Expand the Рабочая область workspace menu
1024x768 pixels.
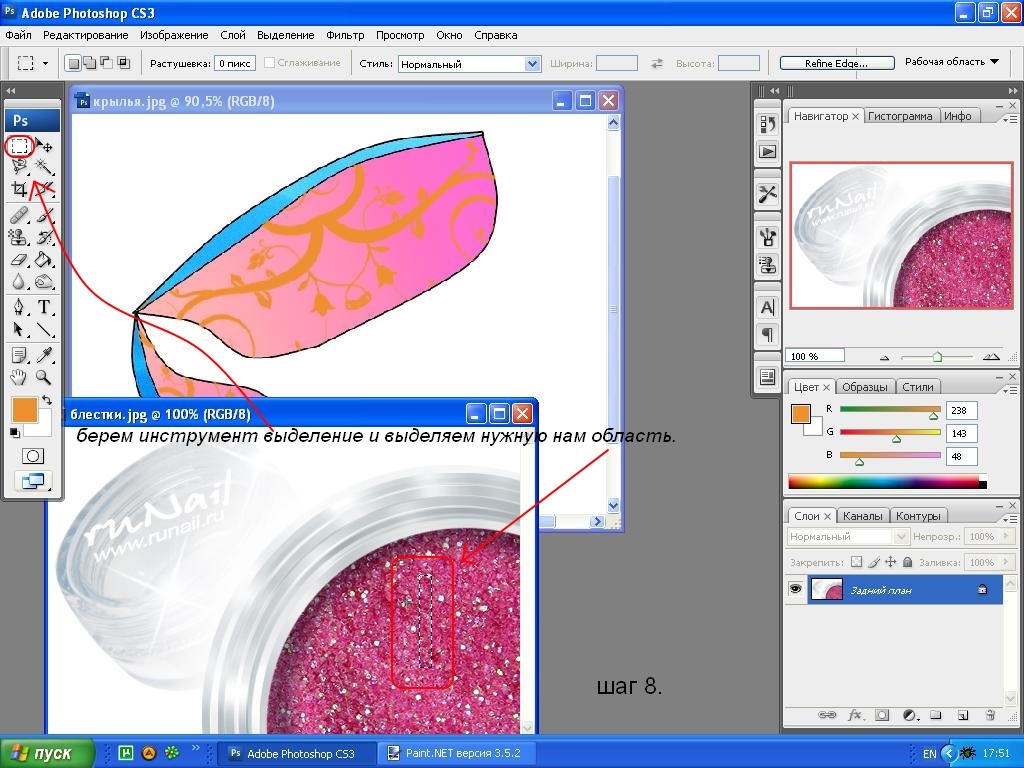pyautogui.click(x=951, y=62)
